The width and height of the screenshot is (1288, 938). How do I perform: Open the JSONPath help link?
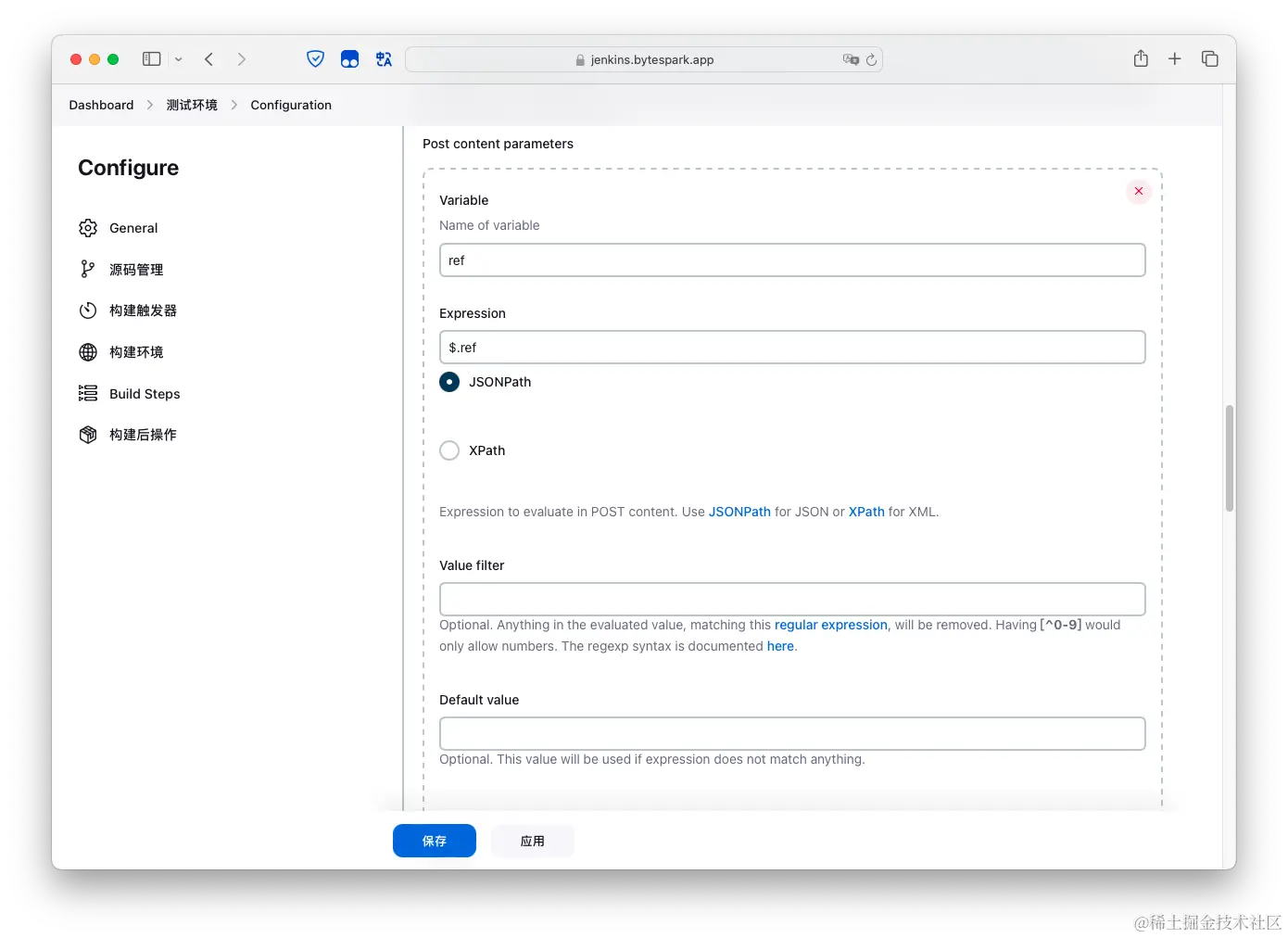point(739,512)
